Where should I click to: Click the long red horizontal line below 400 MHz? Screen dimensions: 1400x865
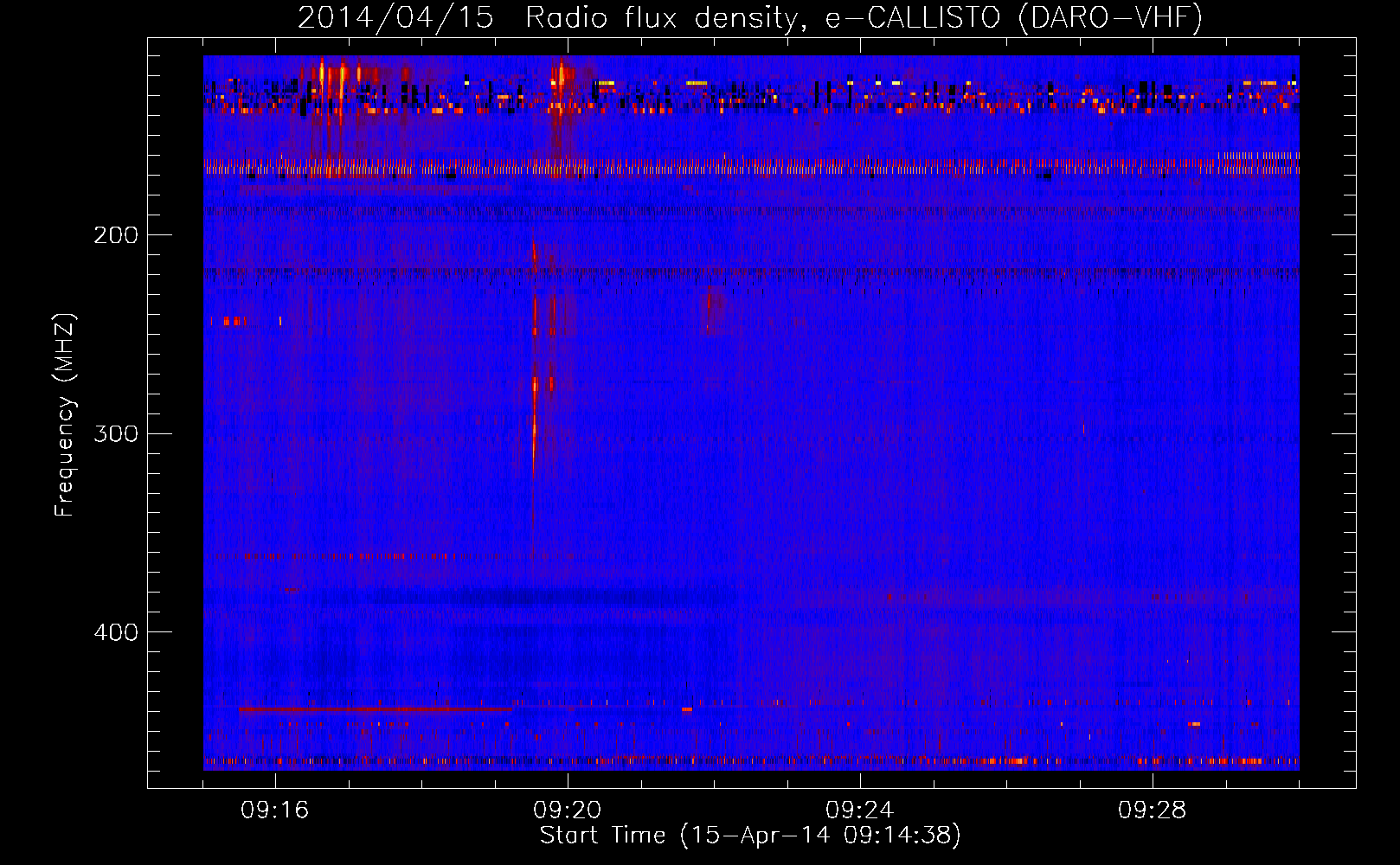pyautogui.click(x=376, y=709)
